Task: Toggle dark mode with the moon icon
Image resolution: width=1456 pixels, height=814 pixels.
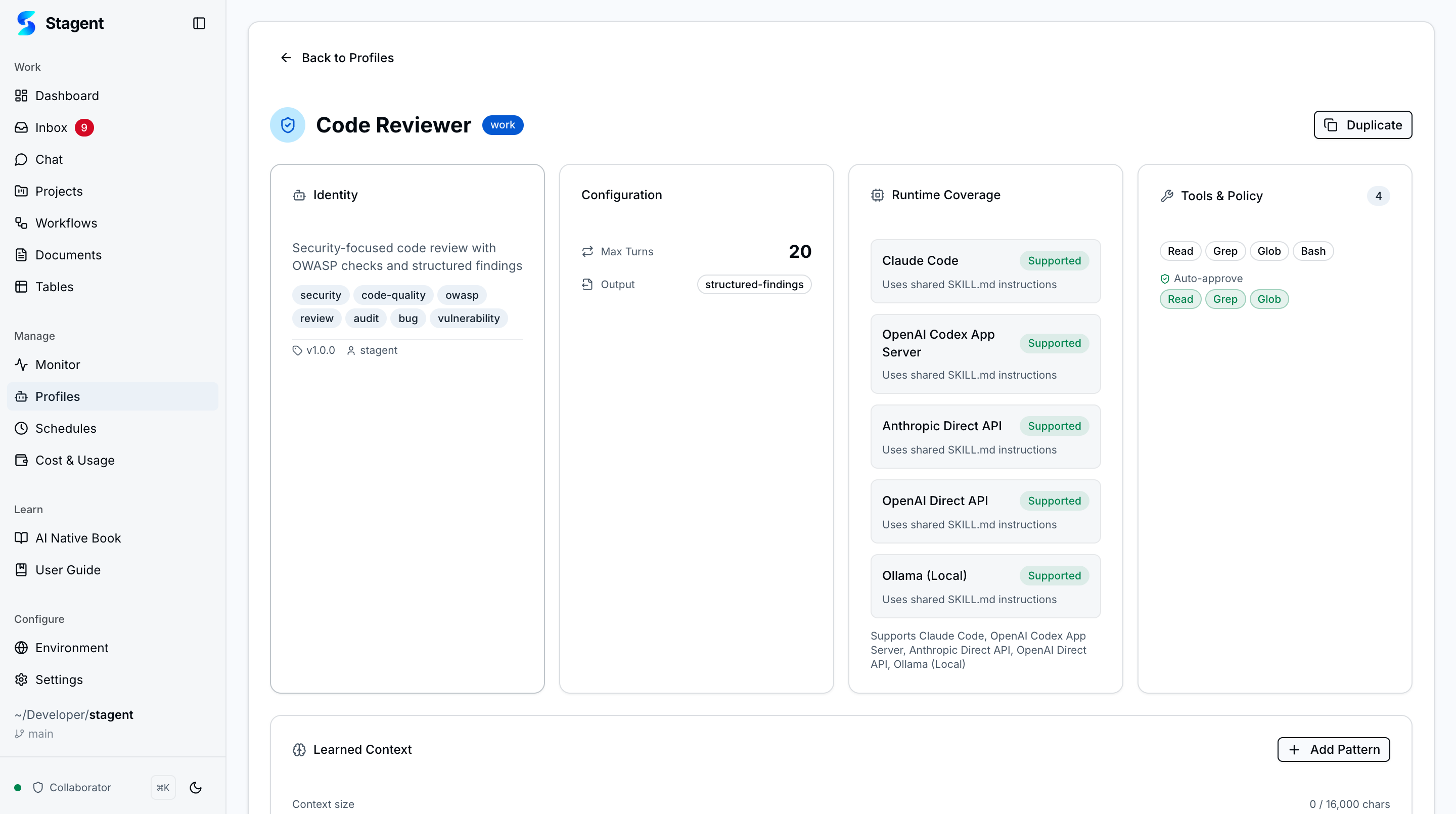Action: (195, 787)
